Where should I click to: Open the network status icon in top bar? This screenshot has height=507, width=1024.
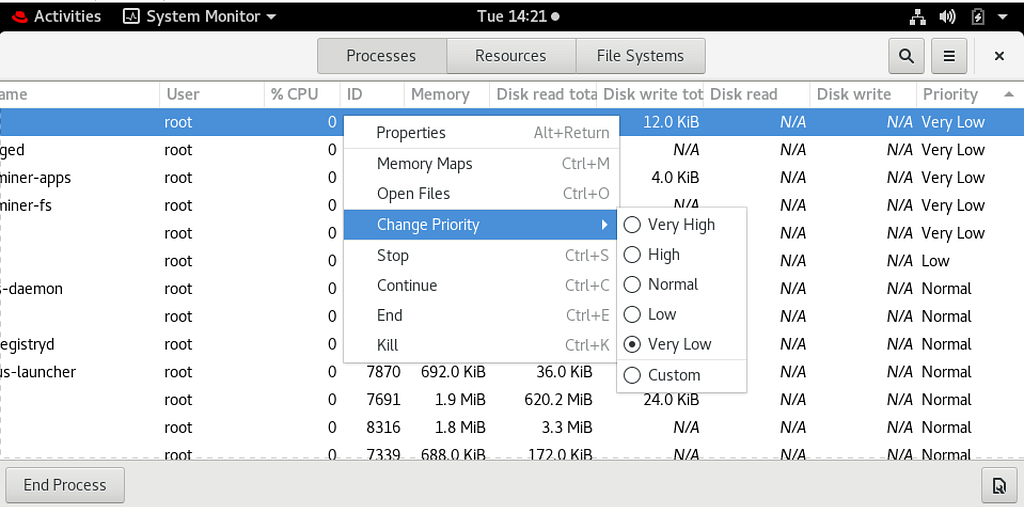(918, 16)
